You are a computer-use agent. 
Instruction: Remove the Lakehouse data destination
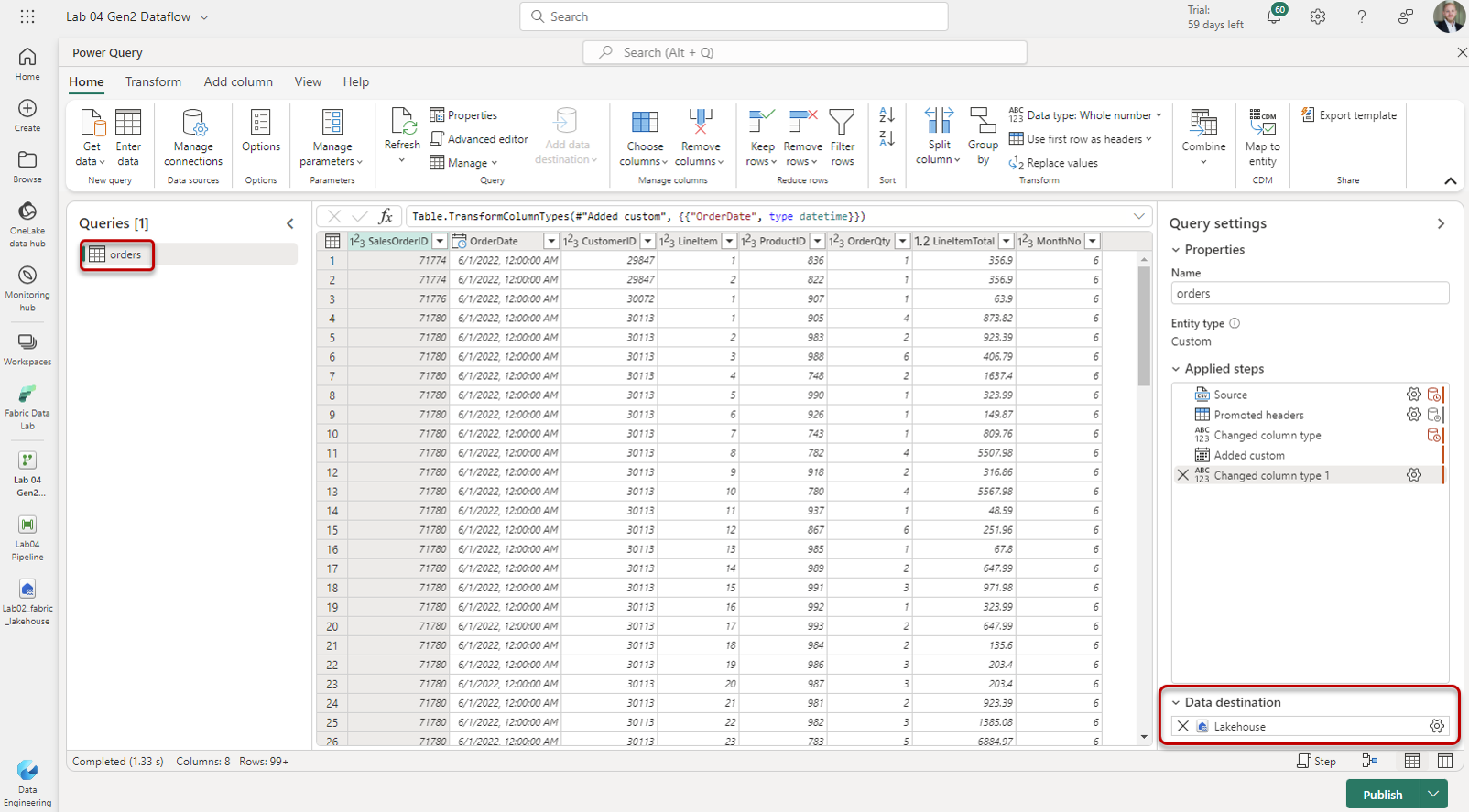1183,726
